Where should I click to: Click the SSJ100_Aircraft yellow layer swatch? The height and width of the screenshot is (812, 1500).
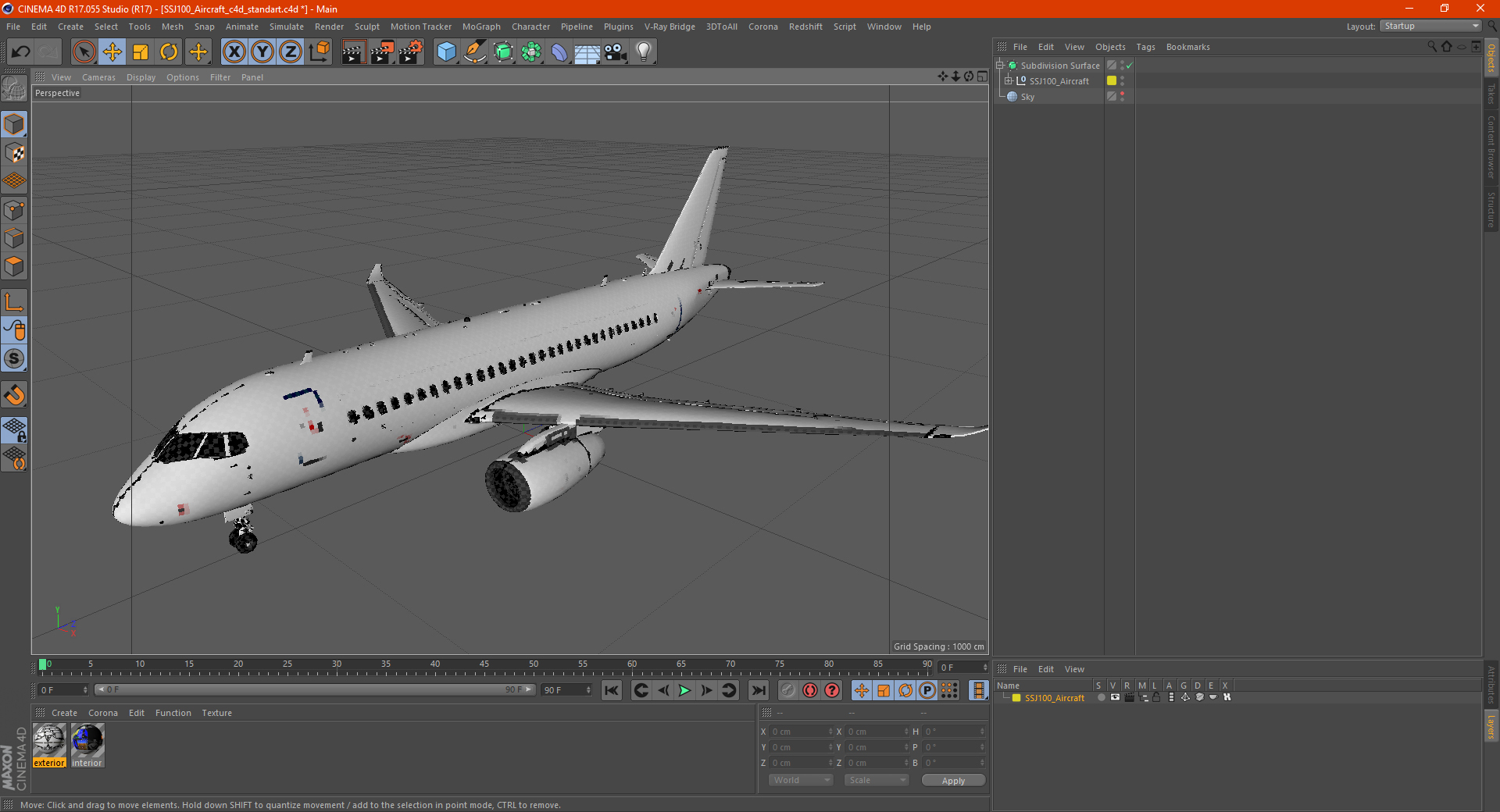[x=1111, y=80]
